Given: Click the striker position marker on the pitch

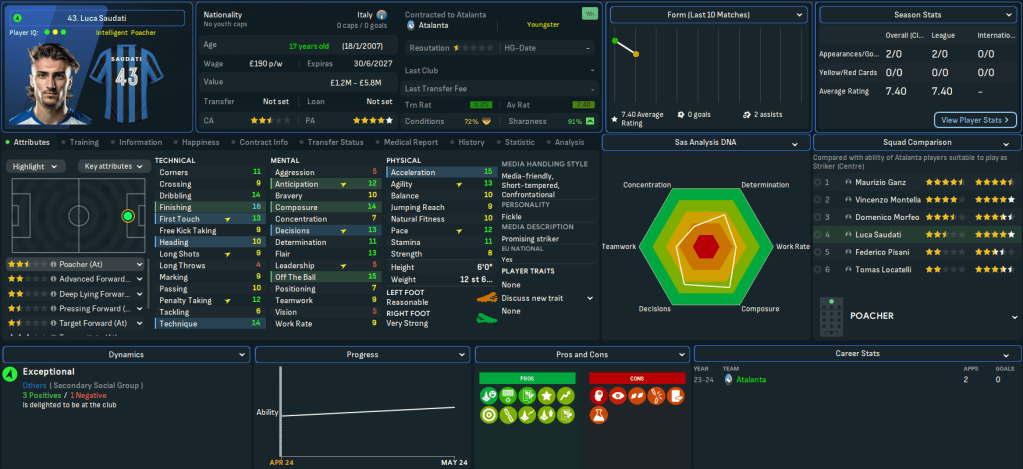Looking at the screenshot, I should coord(127,215).
